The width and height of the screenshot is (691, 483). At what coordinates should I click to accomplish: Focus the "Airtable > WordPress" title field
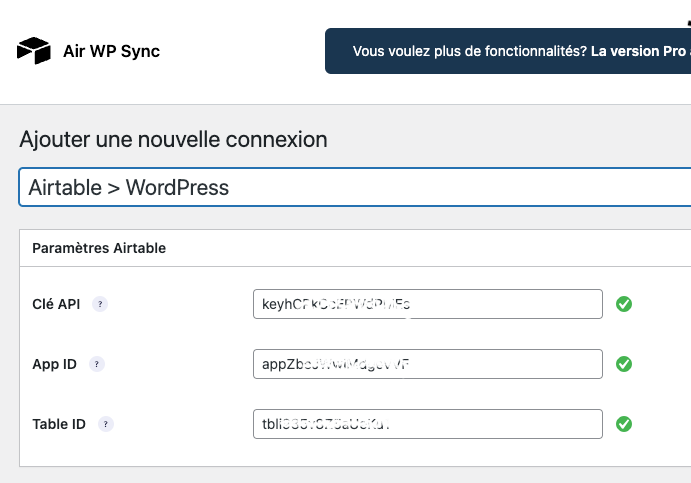[x=355, y=187]
